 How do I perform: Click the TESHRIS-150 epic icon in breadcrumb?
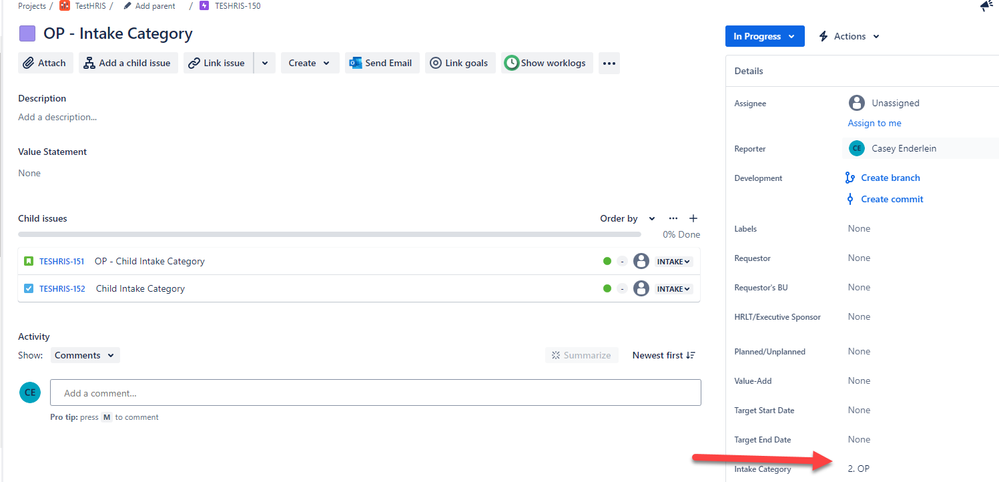(x=205, y=6)
